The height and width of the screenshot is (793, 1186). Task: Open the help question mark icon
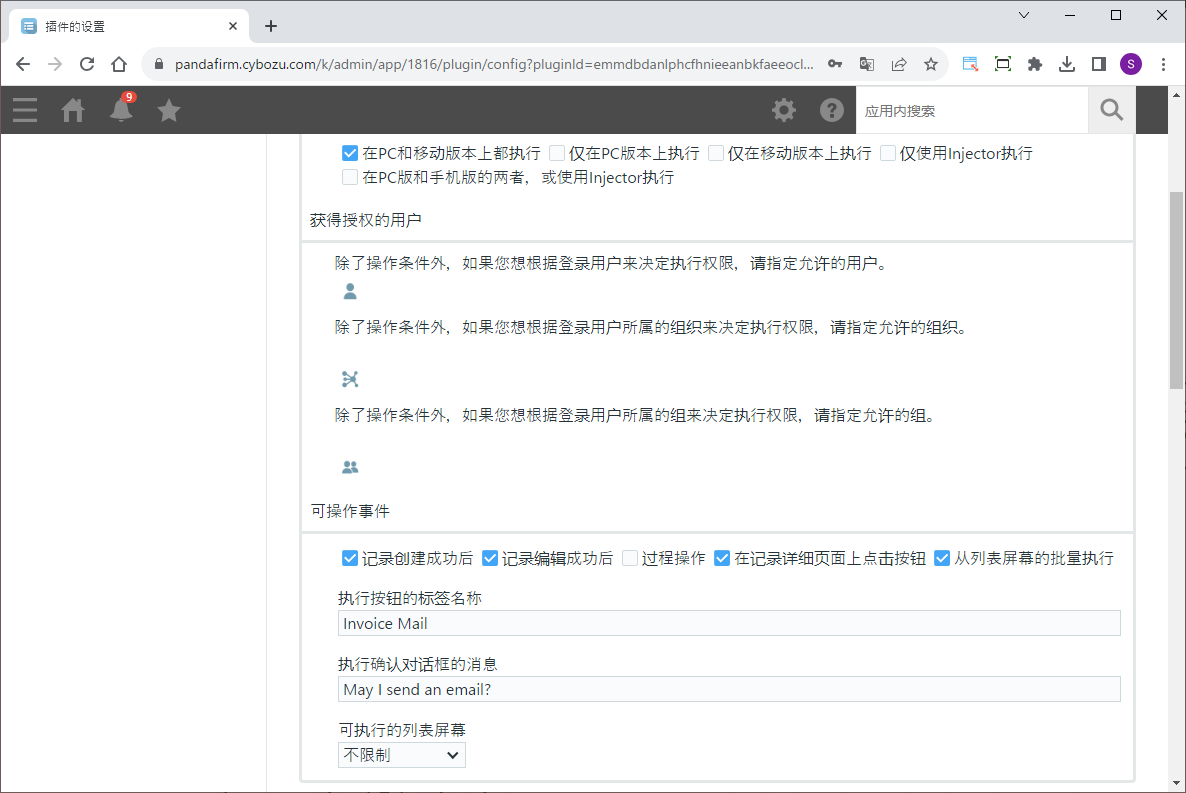point(832,110)
